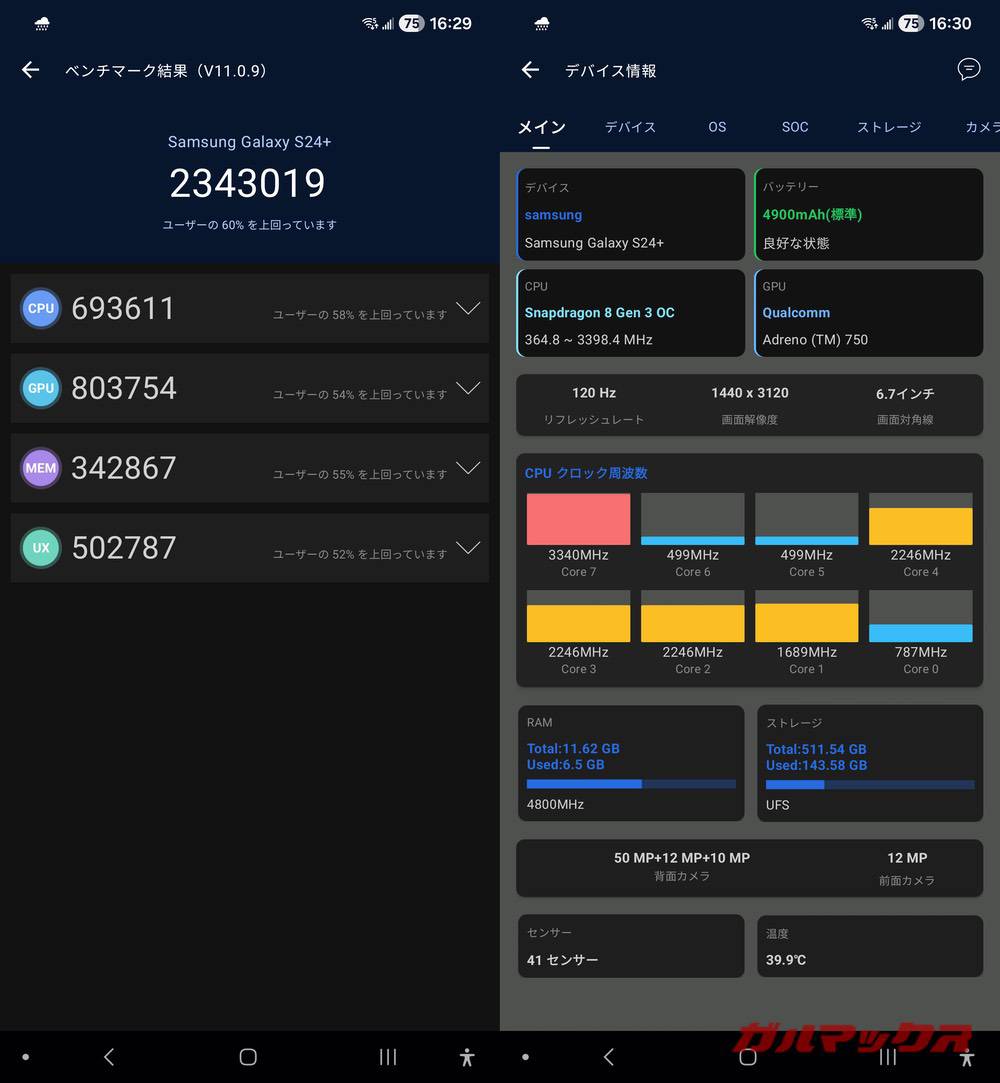This screenshot has width=1000, height=1083.
Task: Open the chat feedback bubble icon
Action: 968,69
